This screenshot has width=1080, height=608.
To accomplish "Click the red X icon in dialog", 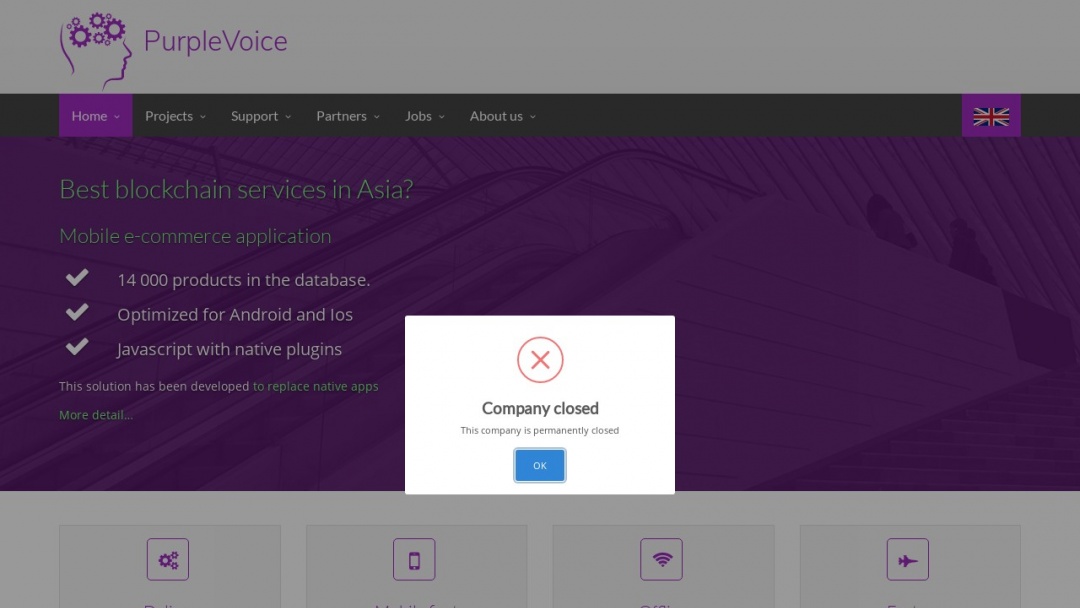I will (x=540, y=360).
